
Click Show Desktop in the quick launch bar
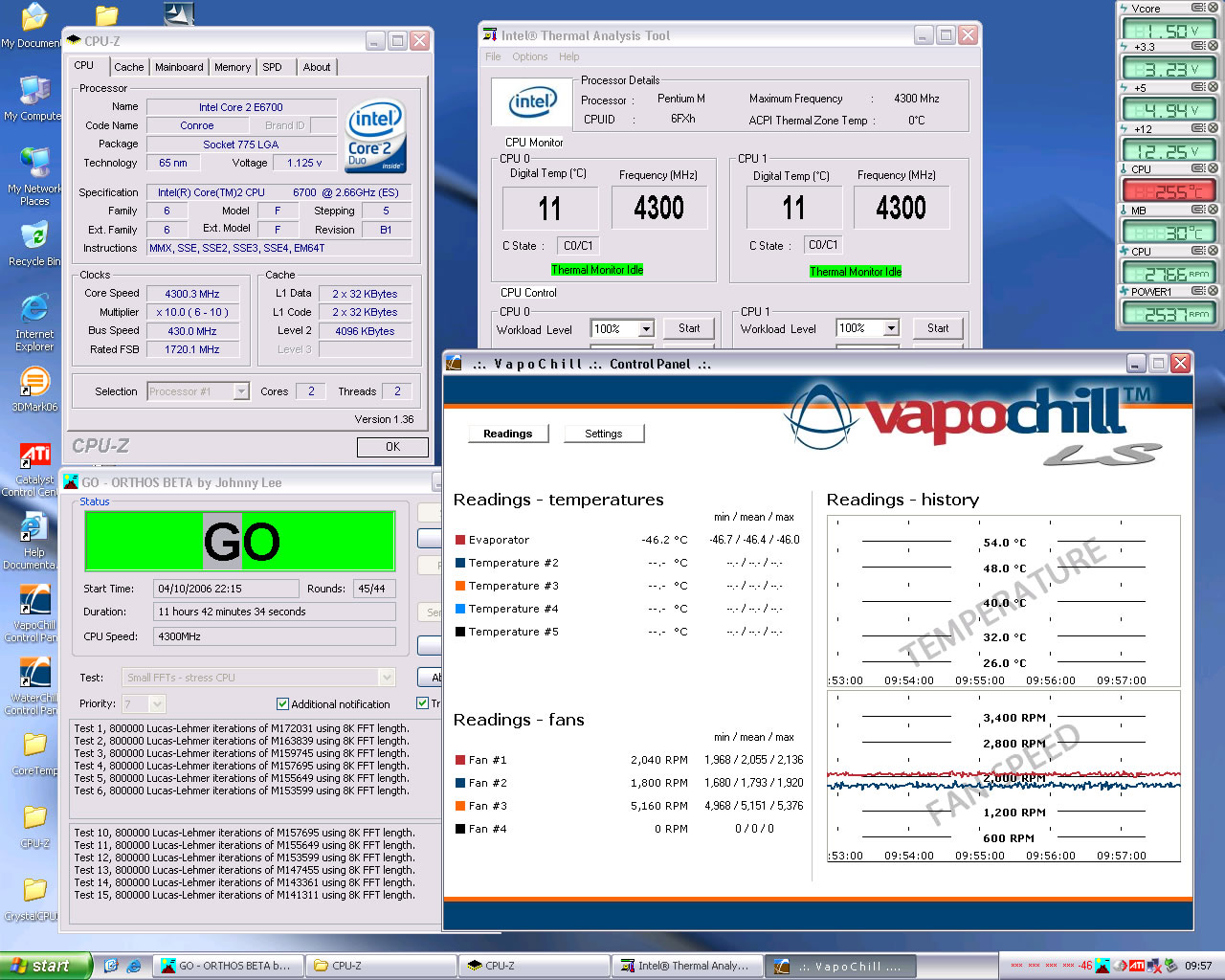(111, 966)
